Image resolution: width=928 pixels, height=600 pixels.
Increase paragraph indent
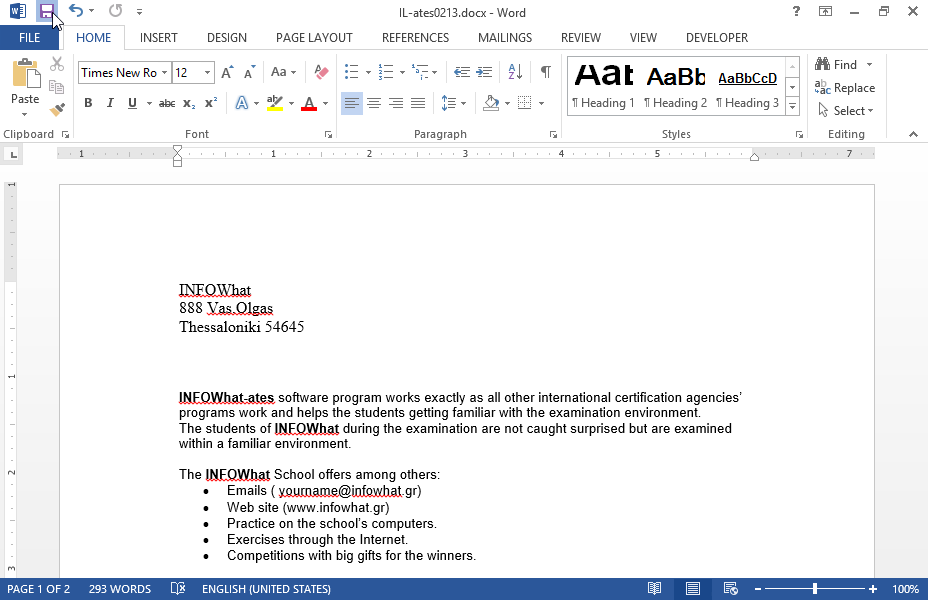pyautogui.click(x=484, y=72)
